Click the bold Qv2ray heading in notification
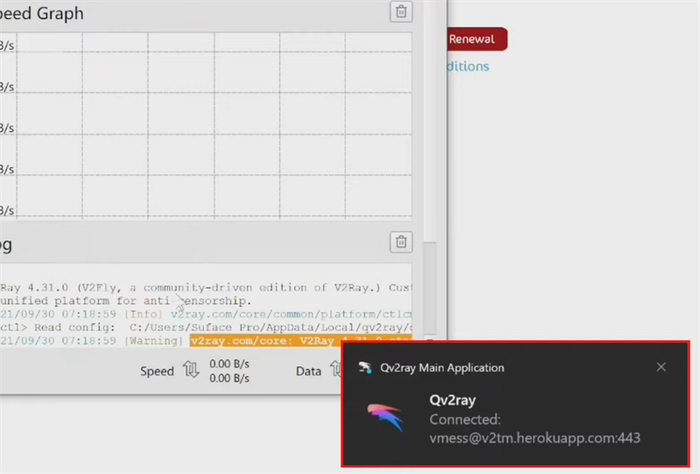Image resolution: width=700 pixels, height=474 pixels. [x=452, y=400]
